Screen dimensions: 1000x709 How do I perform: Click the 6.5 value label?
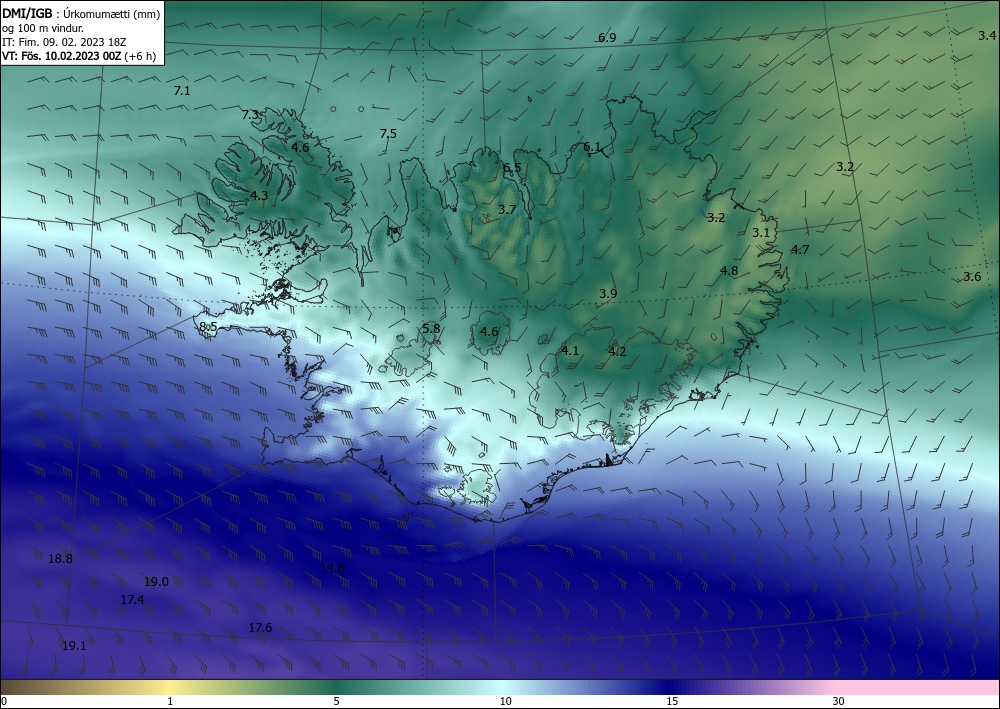512,168
